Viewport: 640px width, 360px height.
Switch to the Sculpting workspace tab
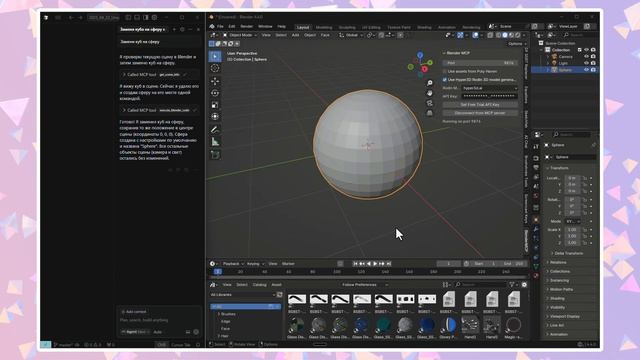tap(347, 27)
